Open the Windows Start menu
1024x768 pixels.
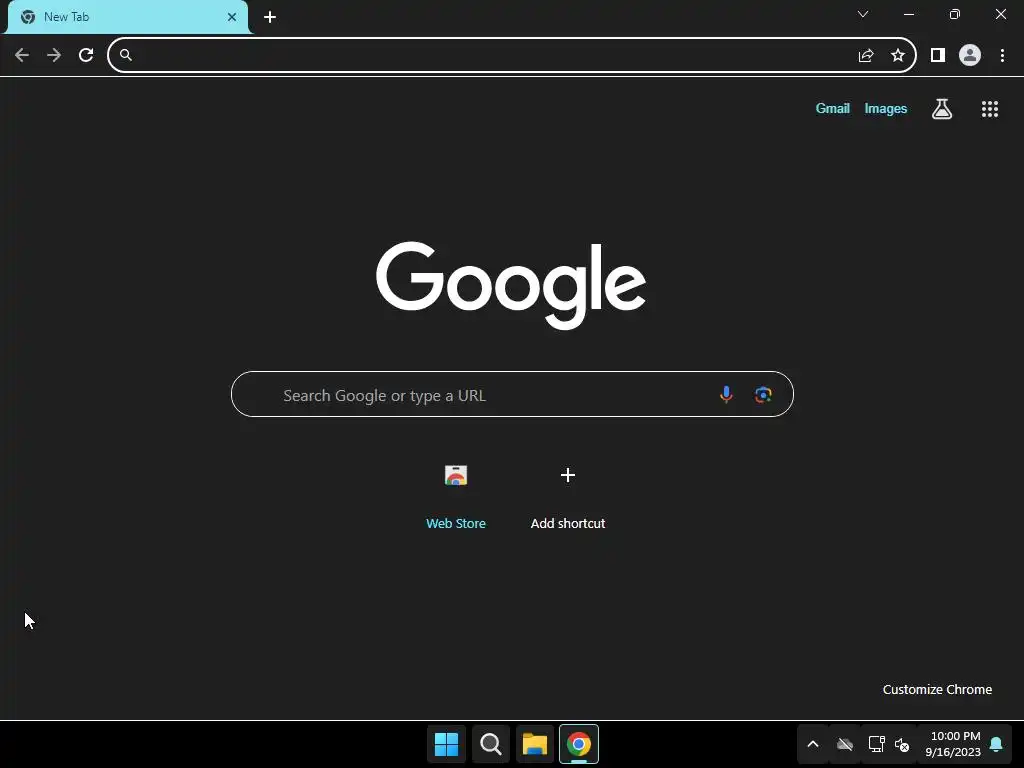[x=447, y=744]
